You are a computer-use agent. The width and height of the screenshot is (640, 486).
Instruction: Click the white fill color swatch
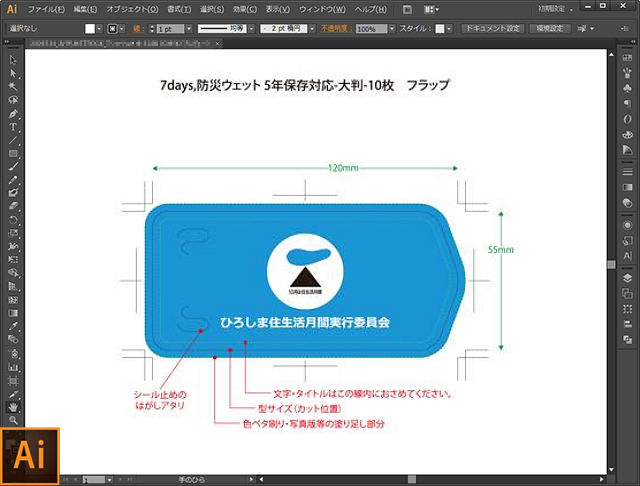pyautogui.click(x=90, y=29)
